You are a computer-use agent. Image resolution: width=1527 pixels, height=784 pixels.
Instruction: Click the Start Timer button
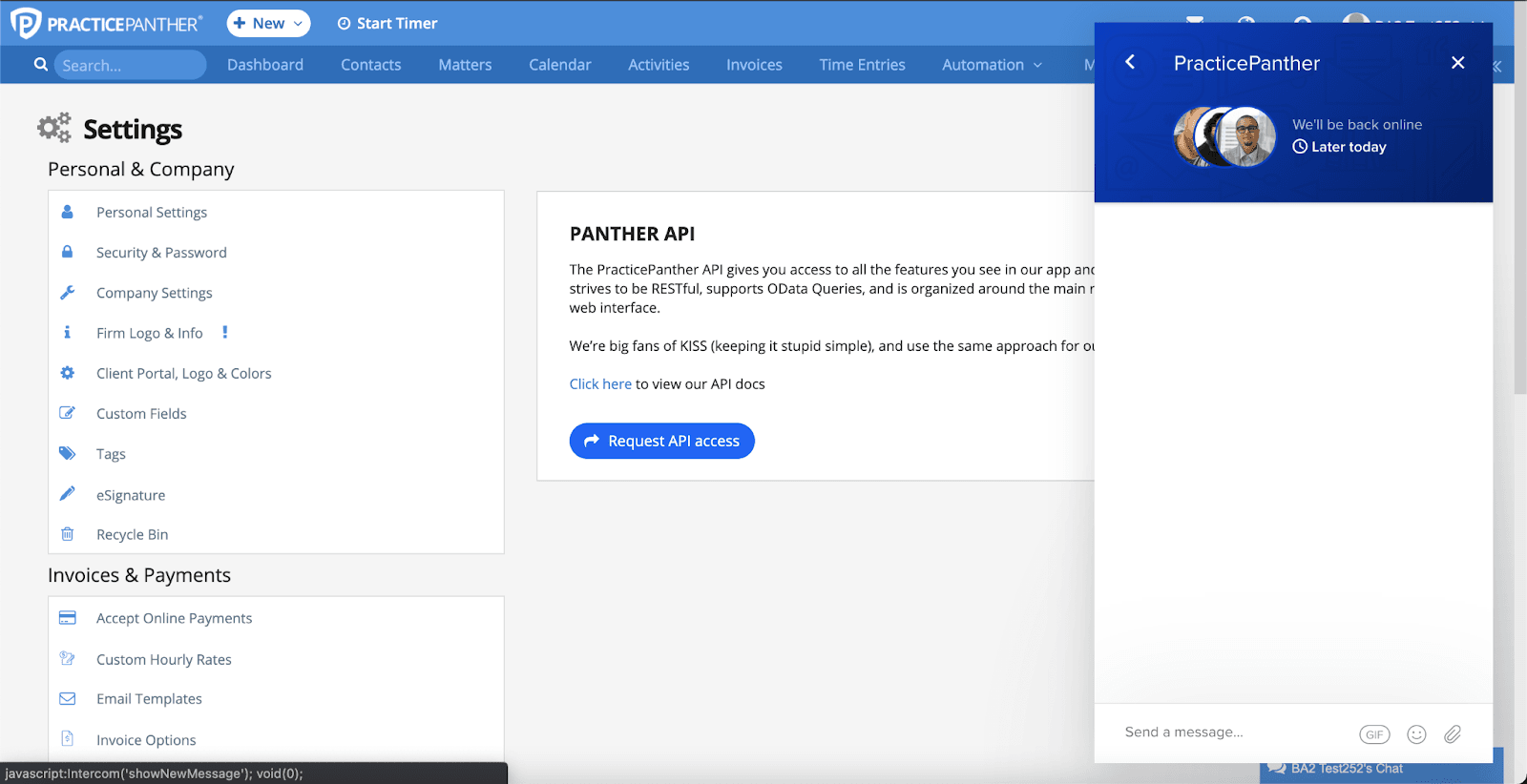click(x=387, y=24)
